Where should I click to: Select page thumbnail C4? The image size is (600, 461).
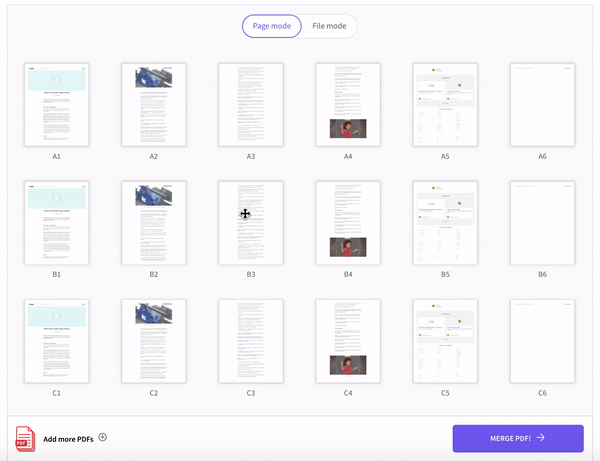[x=348, y=341]
